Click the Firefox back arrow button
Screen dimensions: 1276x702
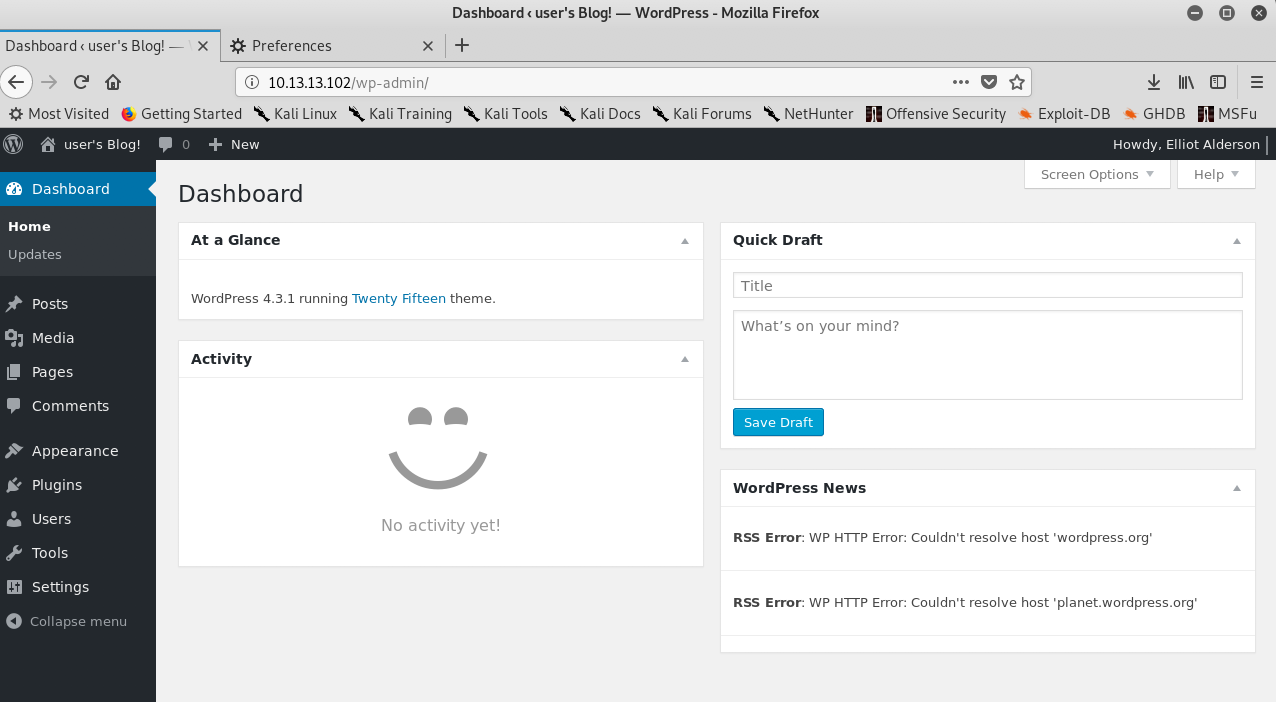(17, 82)
